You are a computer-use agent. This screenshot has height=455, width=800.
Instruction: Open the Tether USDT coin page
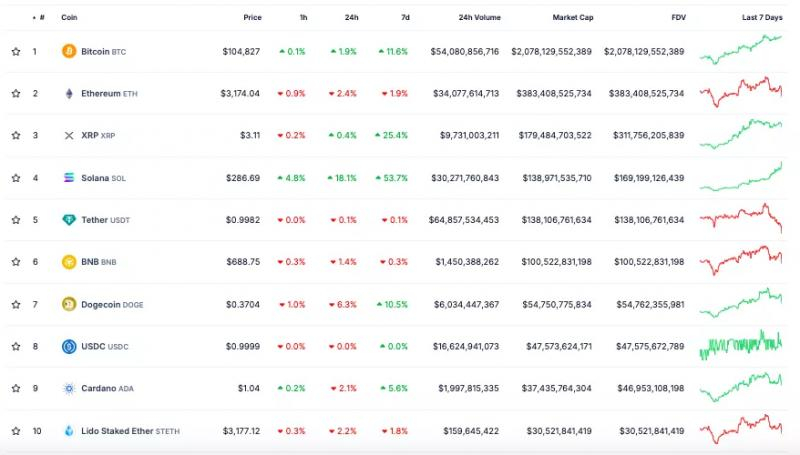(106, 220)
